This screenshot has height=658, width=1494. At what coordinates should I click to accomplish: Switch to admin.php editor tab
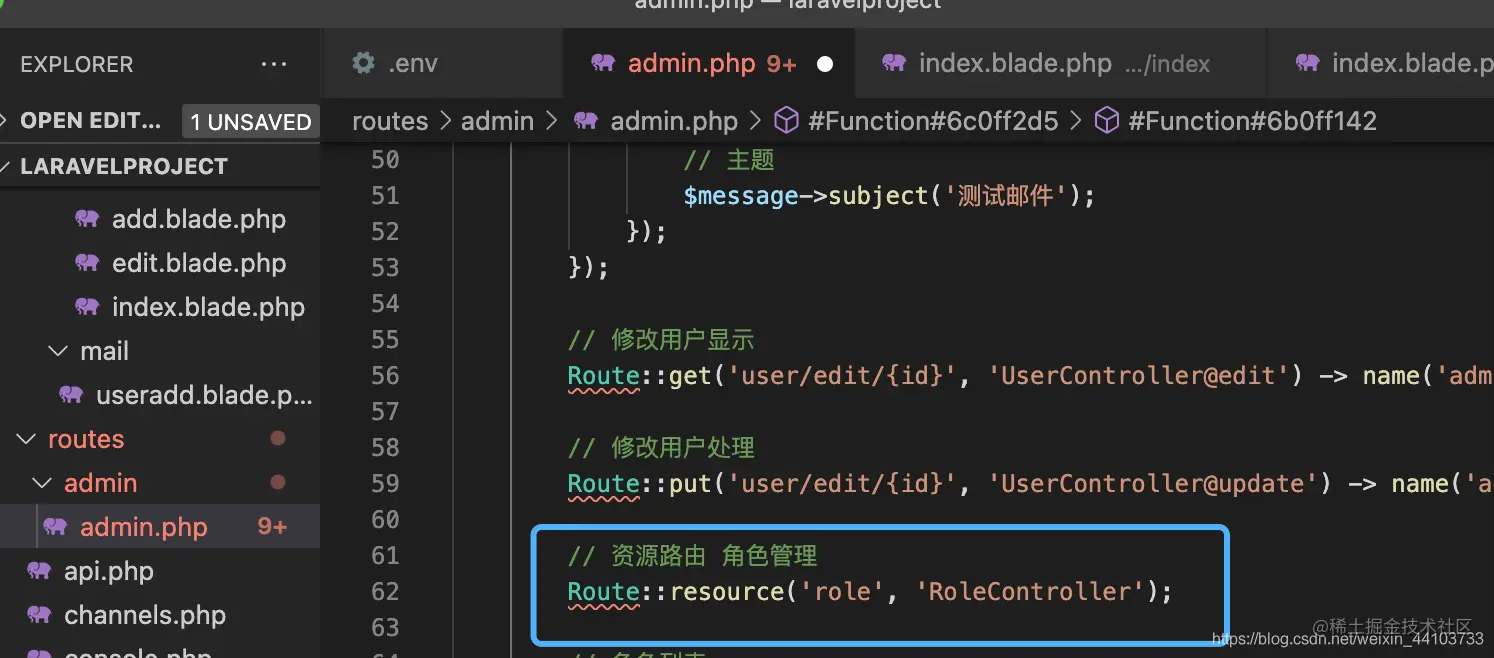pos(709,63)
